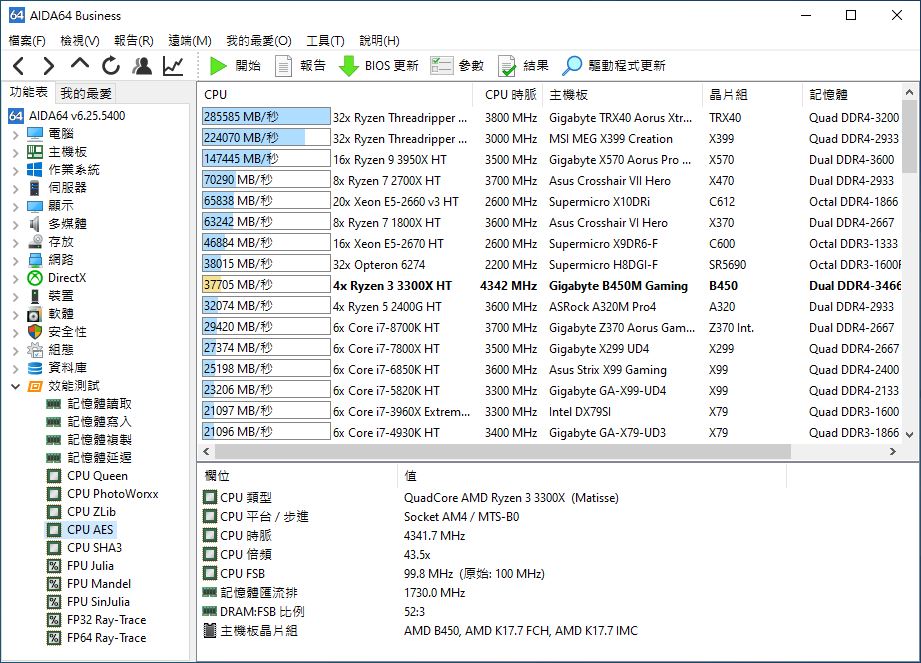The image size is (921, 663).
Task: Select FPU Julia benchmark item
Action: pyautogui.click(x=90, y=566)
